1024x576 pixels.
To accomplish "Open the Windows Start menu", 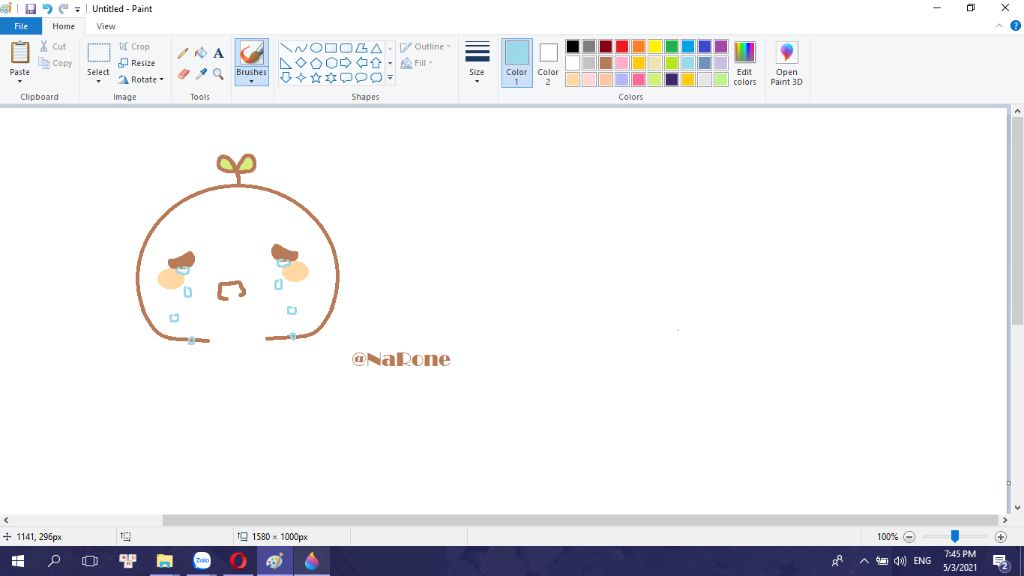I will (18, 561).
